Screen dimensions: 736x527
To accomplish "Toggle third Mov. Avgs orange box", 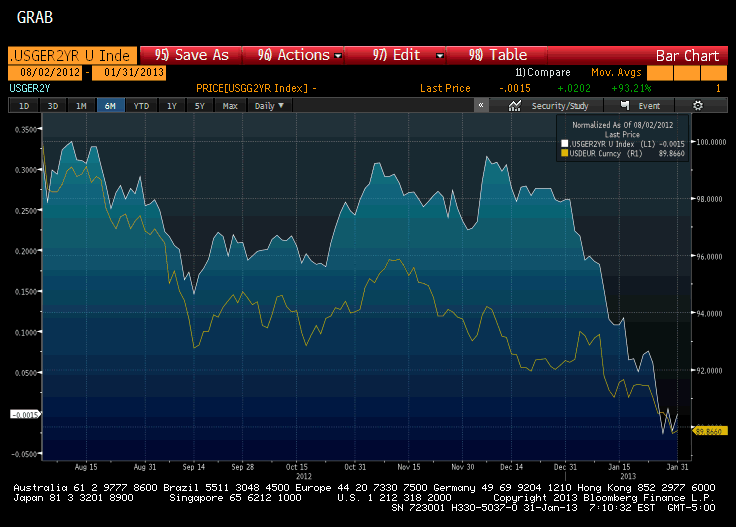I will pyautogui.click(x=714, y=73).
